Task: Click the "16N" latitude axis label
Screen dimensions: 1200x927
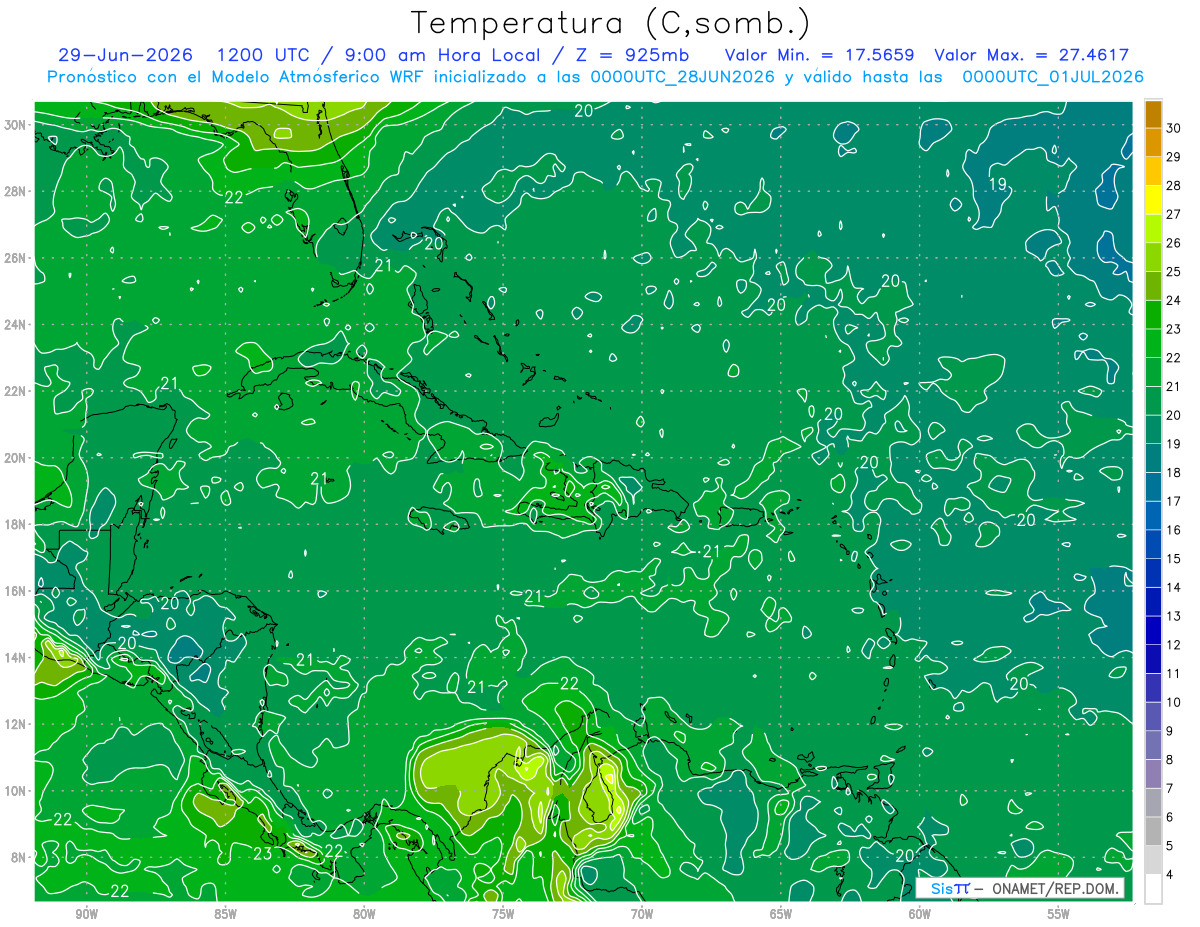Action: point(17,591)
